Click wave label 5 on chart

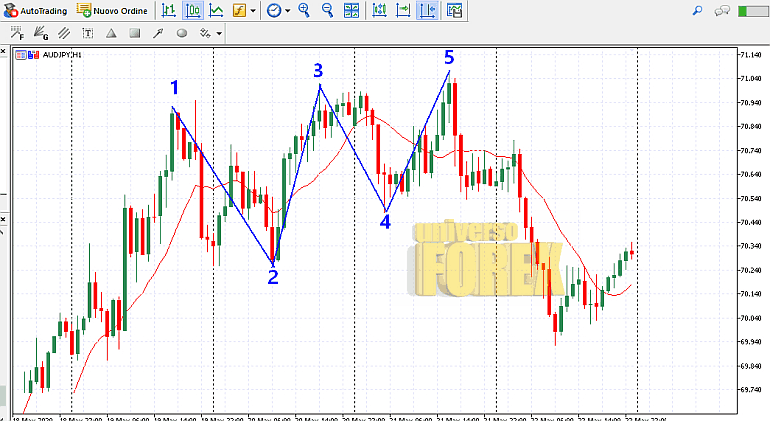coord(448,58)
